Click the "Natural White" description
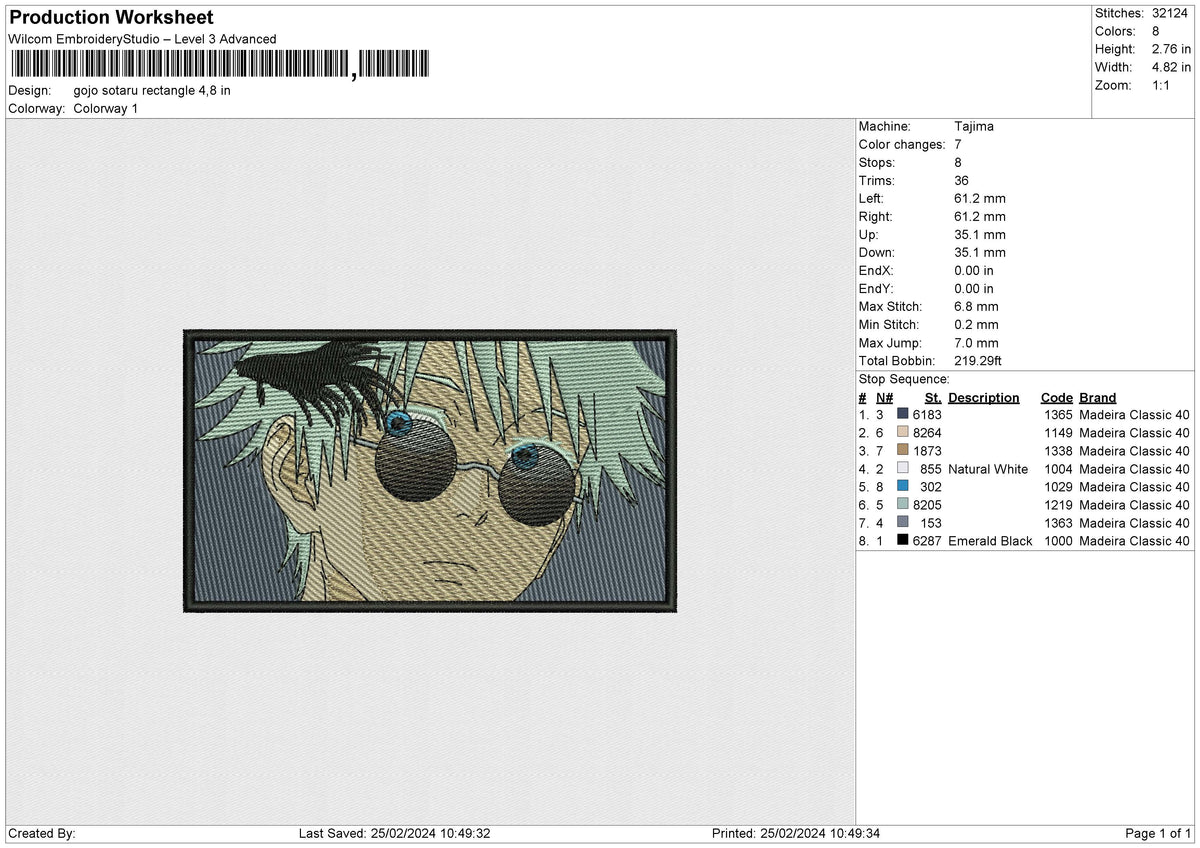 pos(988,469)
